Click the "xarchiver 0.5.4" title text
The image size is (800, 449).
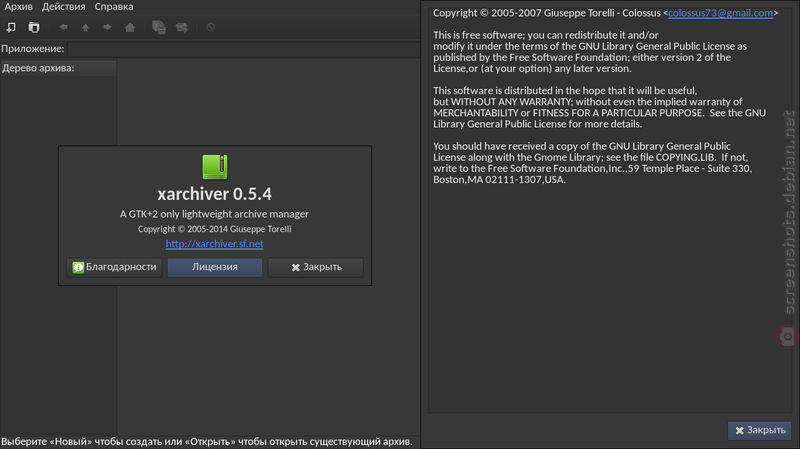pos(214,194)
